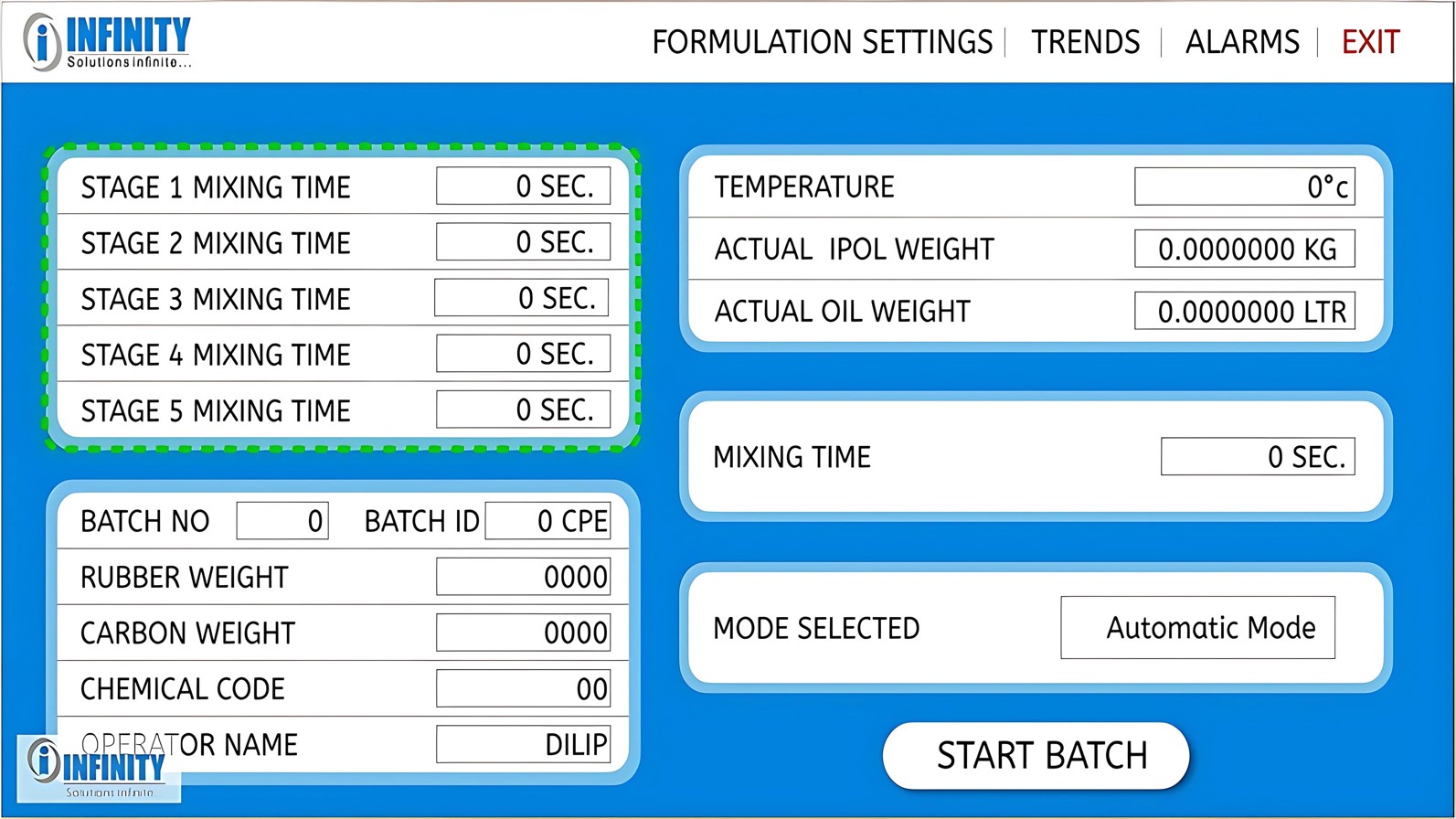Edit the Batch ID field

tap(547, 521)
